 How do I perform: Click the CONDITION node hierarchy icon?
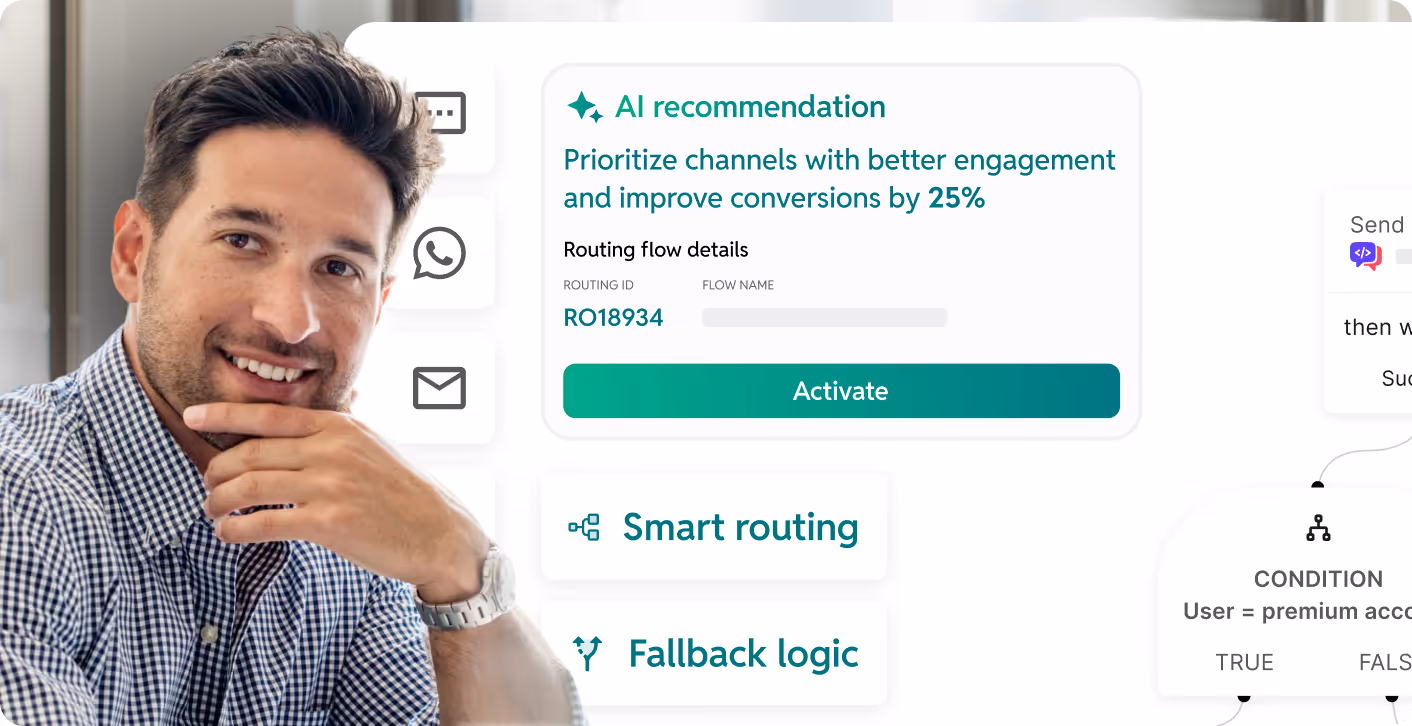point(1318,528)
